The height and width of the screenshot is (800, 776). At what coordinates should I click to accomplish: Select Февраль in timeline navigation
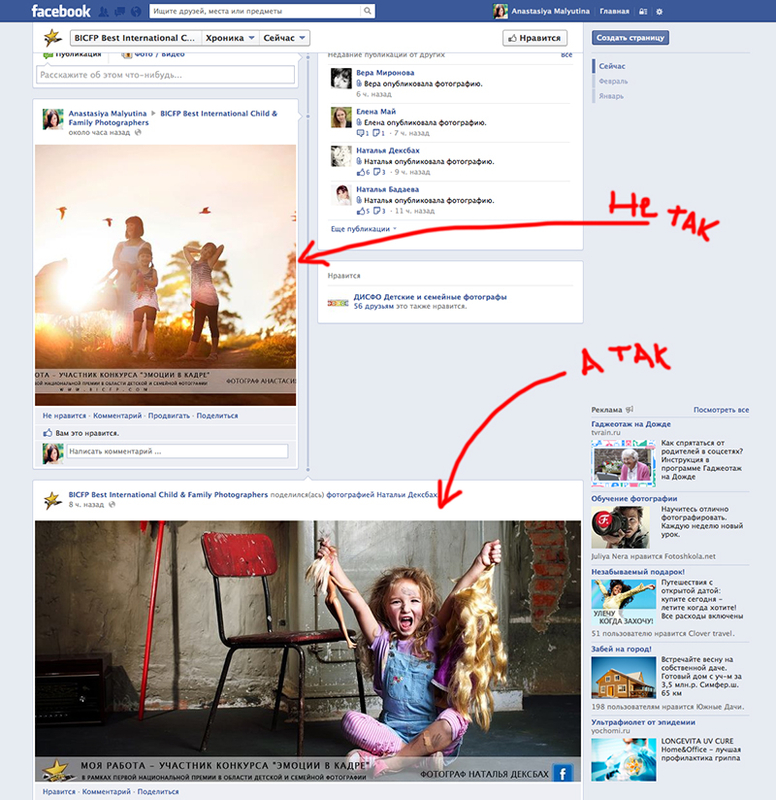pyautogui.click(x=613, y=81)
